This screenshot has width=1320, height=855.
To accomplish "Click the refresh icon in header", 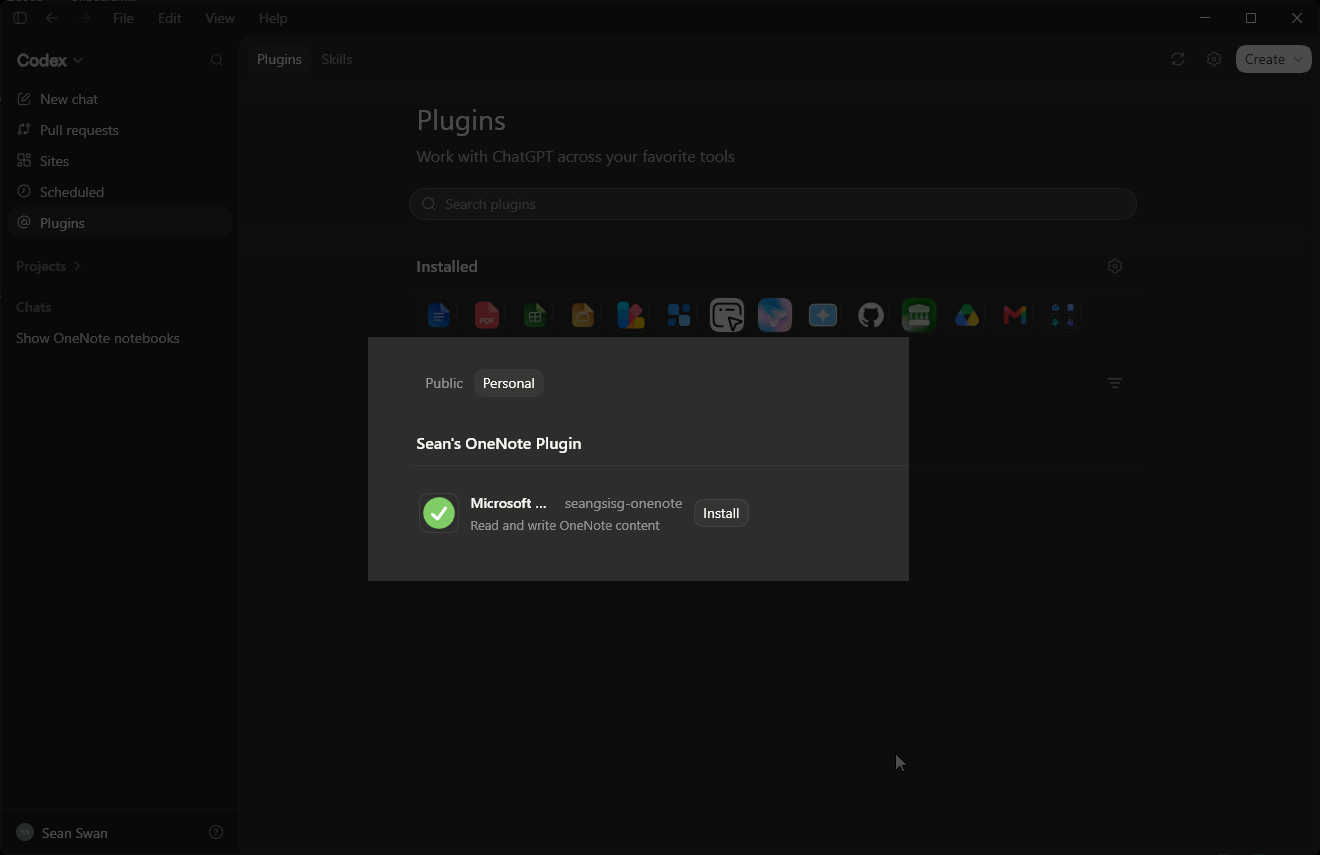I will pyautogui.click(x=1178, y=59).
